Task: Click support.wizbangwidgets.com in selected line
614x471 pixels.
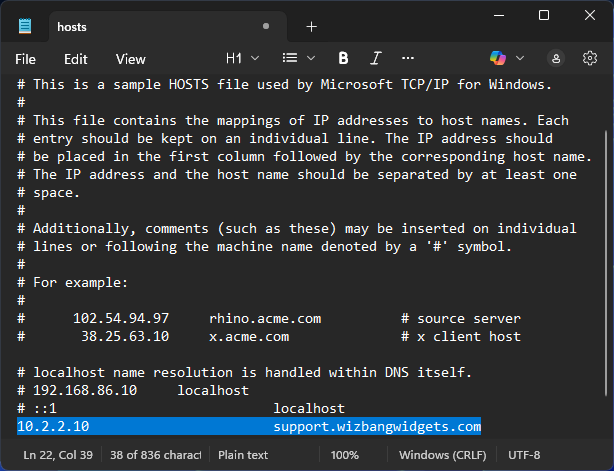Action: point(377,426)
